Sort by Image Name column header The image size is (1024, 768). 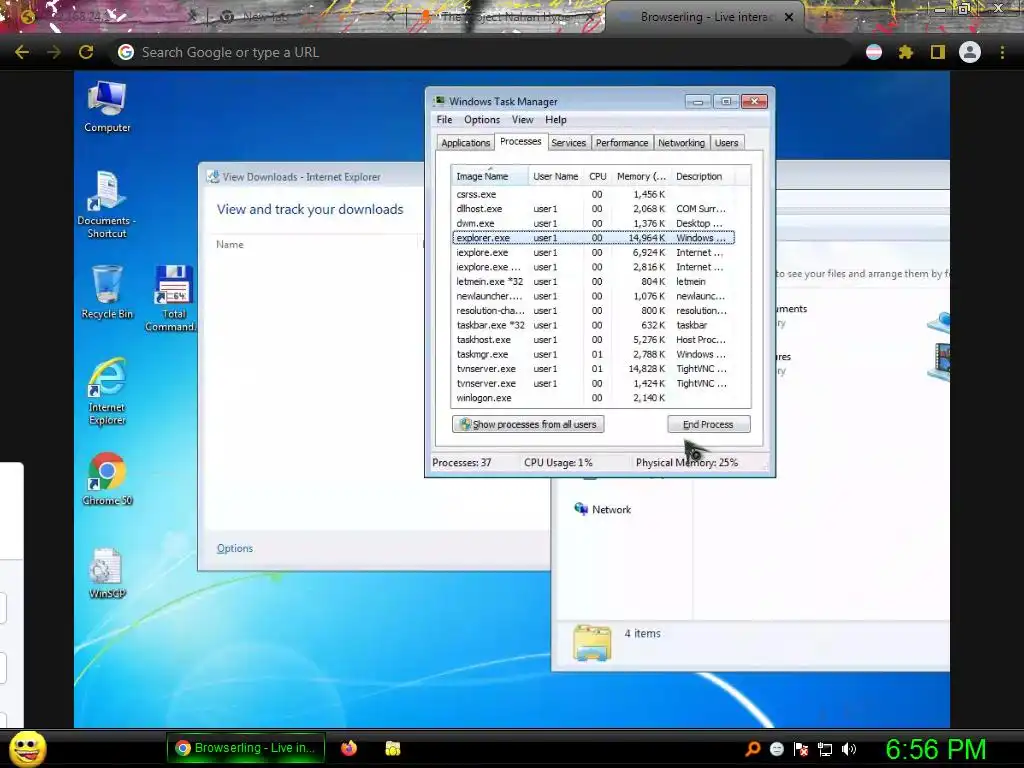tap(489, 176)
